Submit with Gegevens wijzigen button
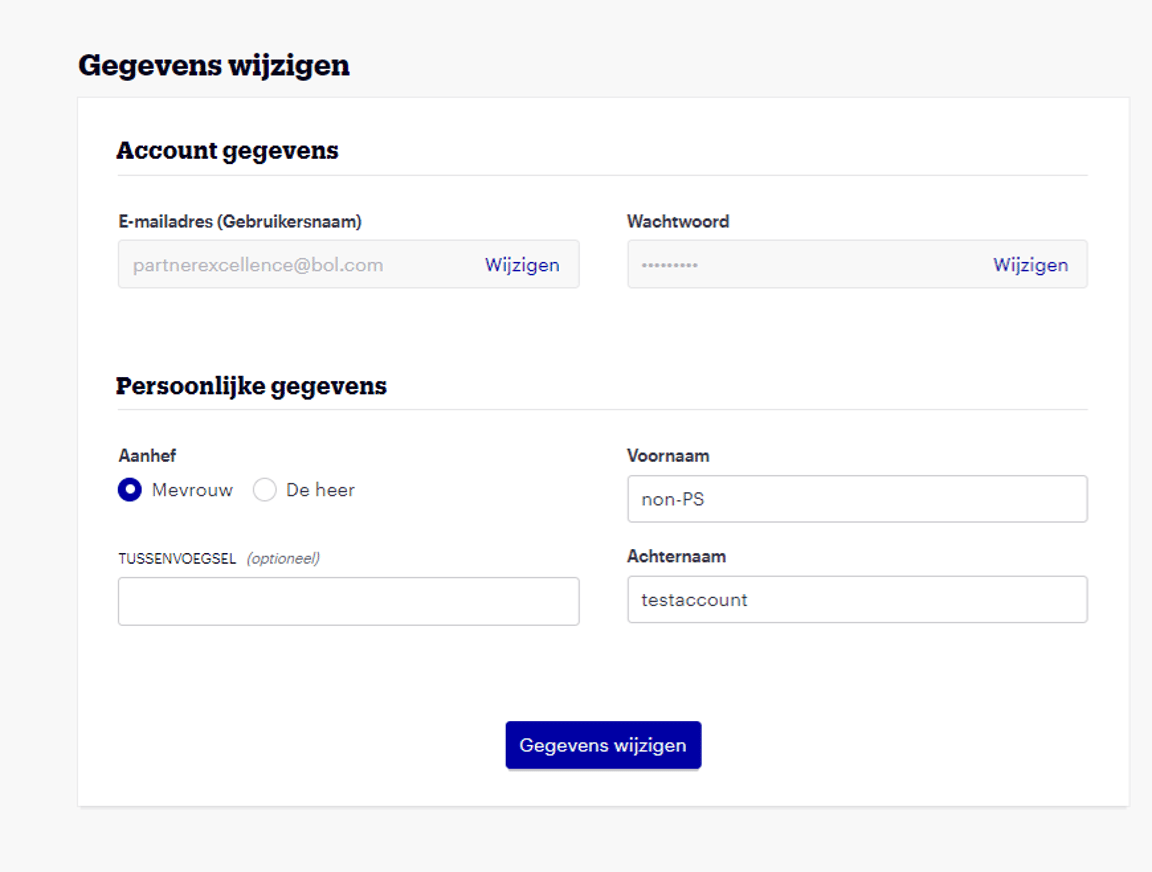Image resolution: width=1152 pixels, height=872 pixels. (603, 745)
